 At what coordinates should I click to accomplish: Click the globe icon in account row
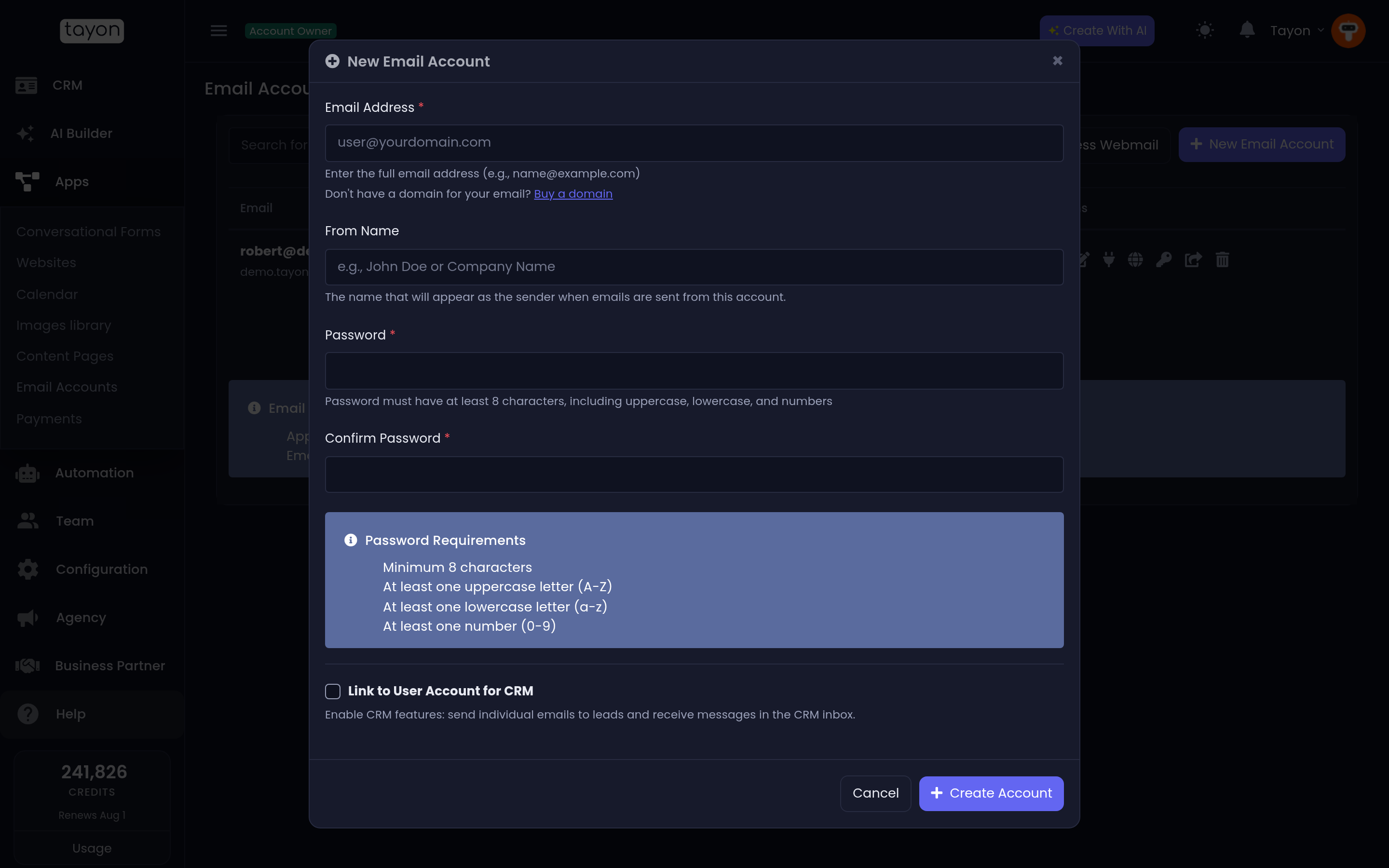coord(1135,259)
